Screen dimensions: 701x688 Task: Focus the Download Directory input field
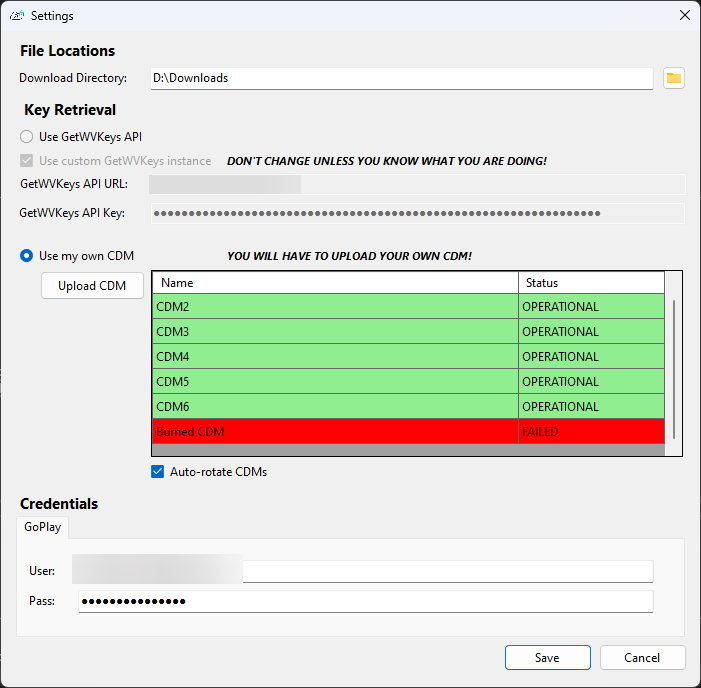[x=402, y=78]
